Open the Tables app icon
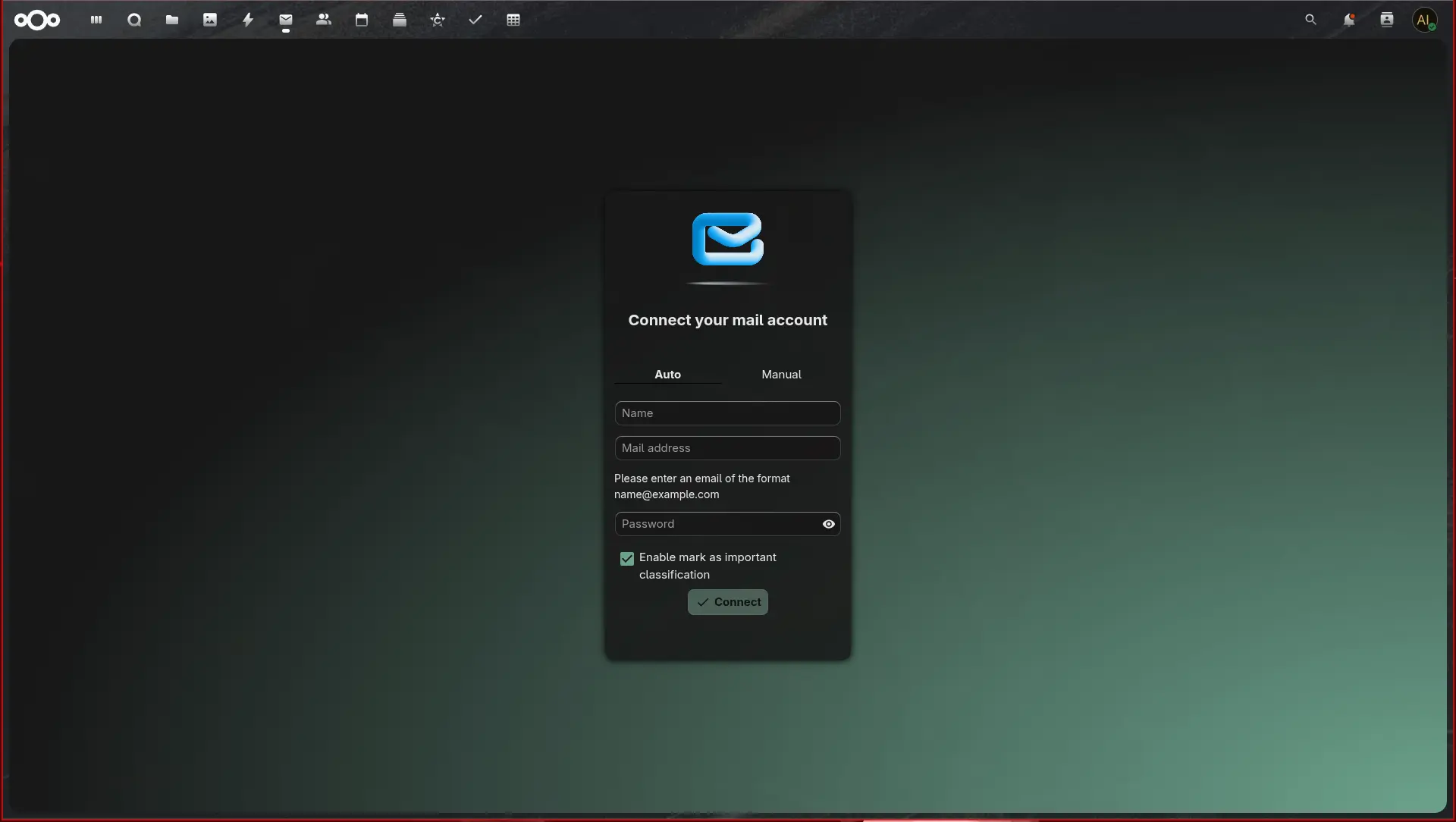1456x822 pixels. click(513, 20)
